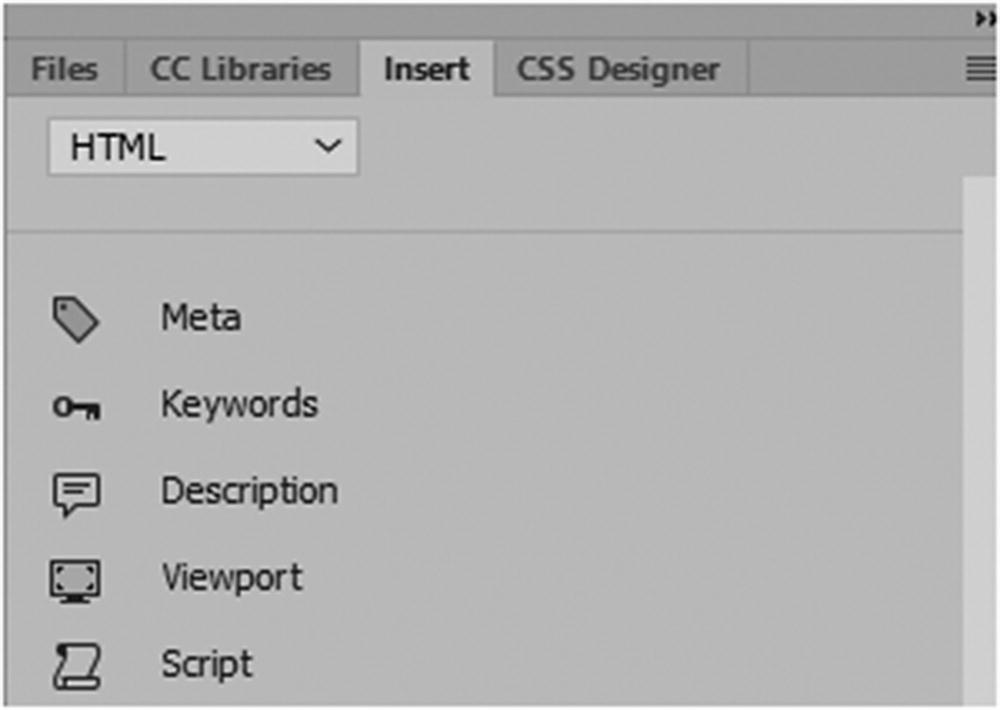This screenshot has height=710, width=1000.
Task: Select the Insert tab
Action: pos(427,69)
